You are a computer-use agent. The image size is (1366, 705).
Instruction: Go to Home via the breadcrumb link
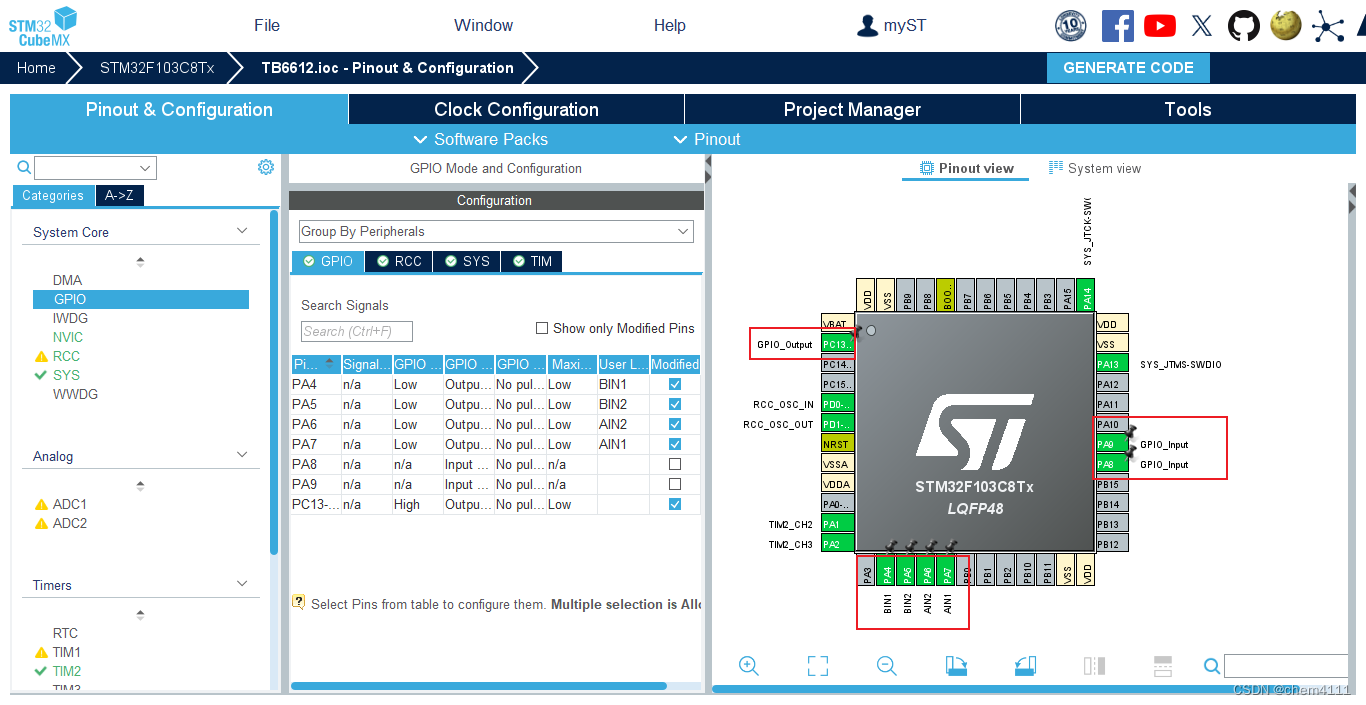click(x=36, y=67)
